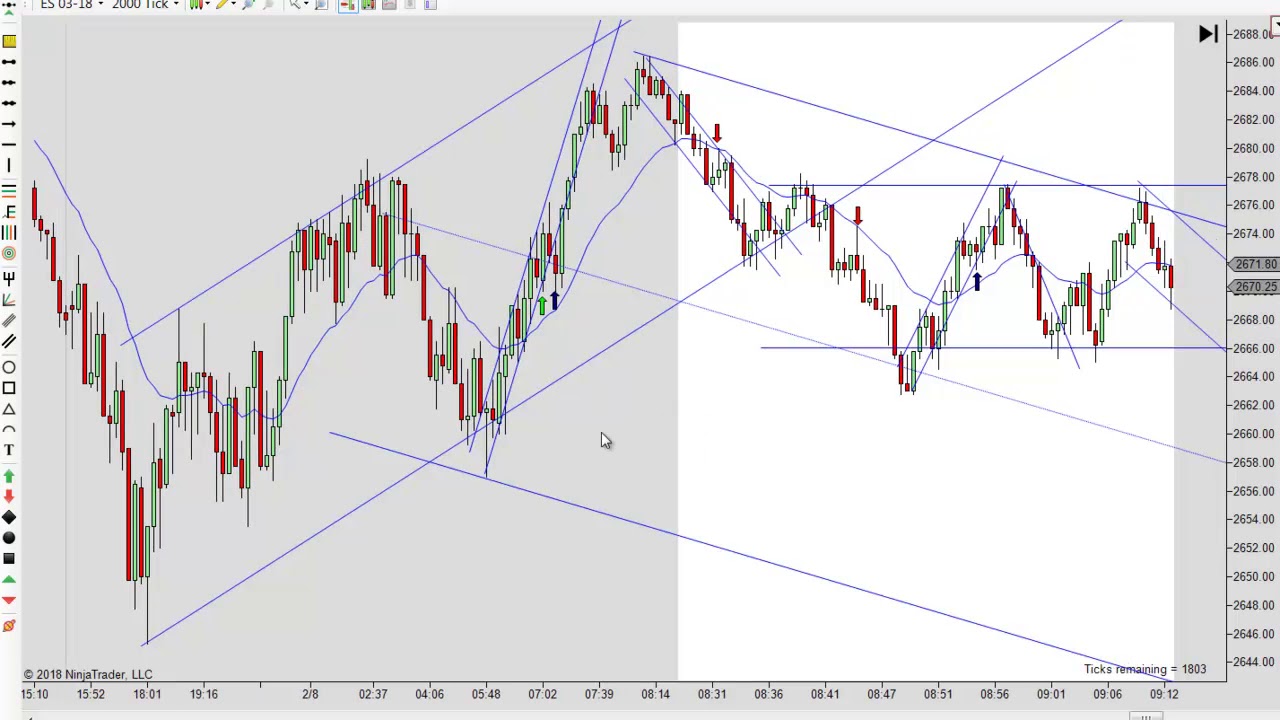Expand the chart style dropdown arrow
The height and width of the screenshot is (720, 1280).
[x=207, y=5]
